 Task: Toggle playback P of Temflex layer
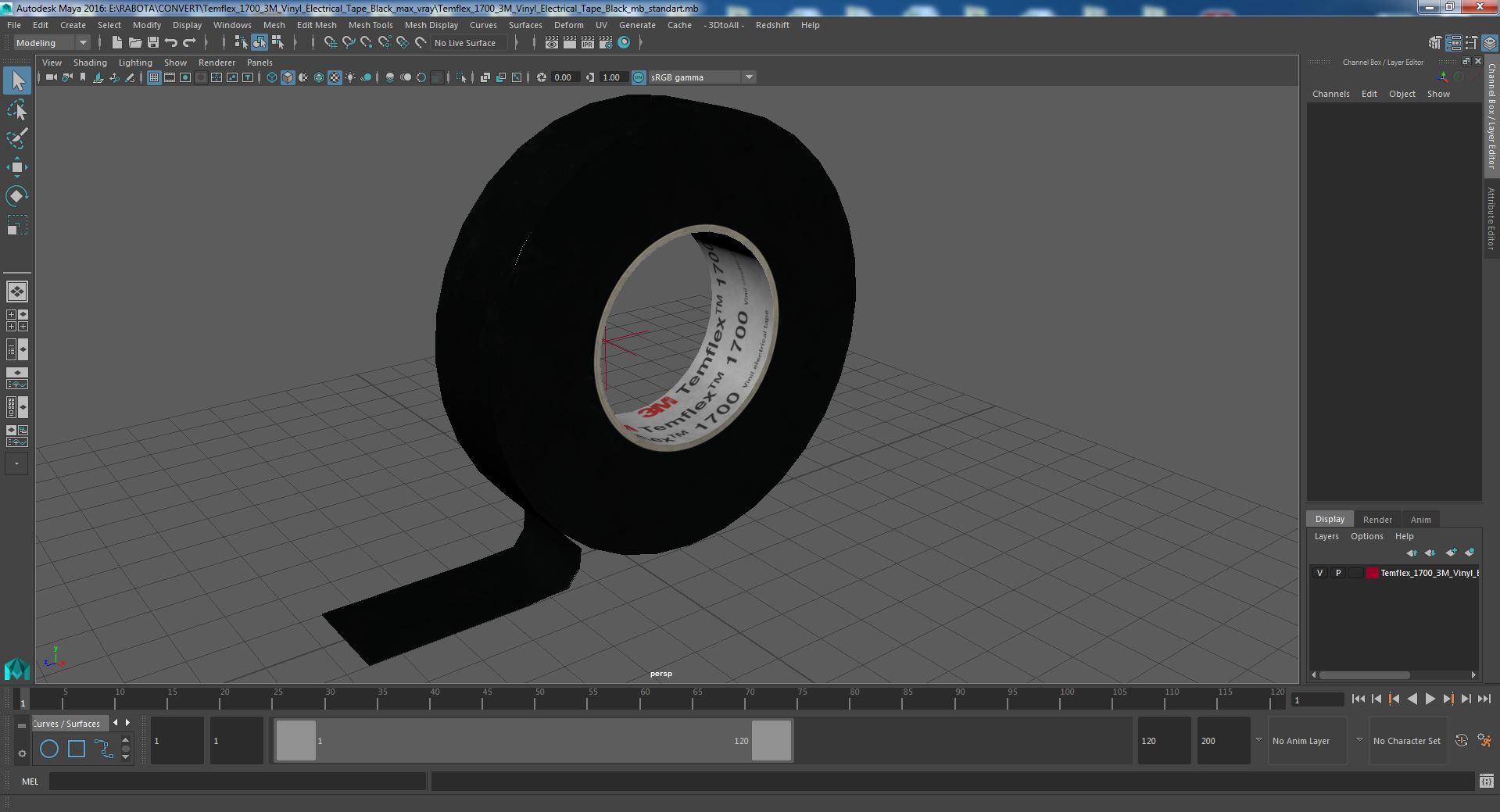coord(1337,573)
